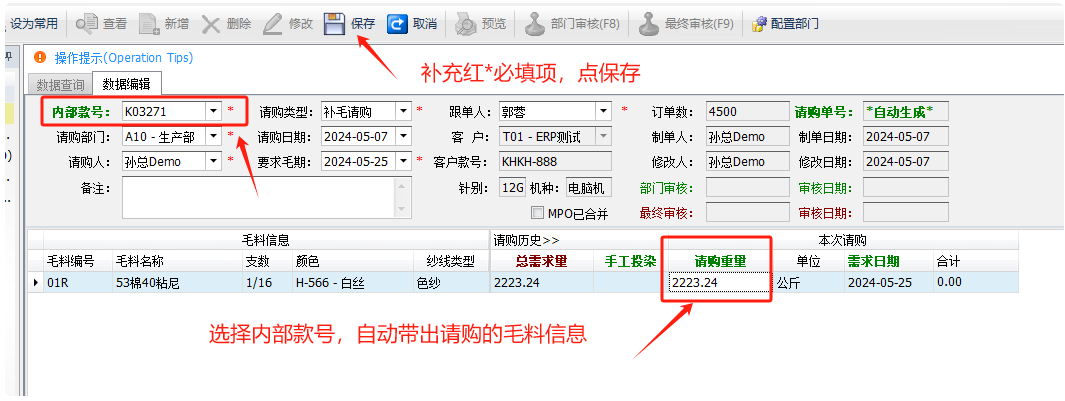Viewport: 1065px width, 401px height.
Task: Click the 支数 column header
Action: [x=267, y=261]
